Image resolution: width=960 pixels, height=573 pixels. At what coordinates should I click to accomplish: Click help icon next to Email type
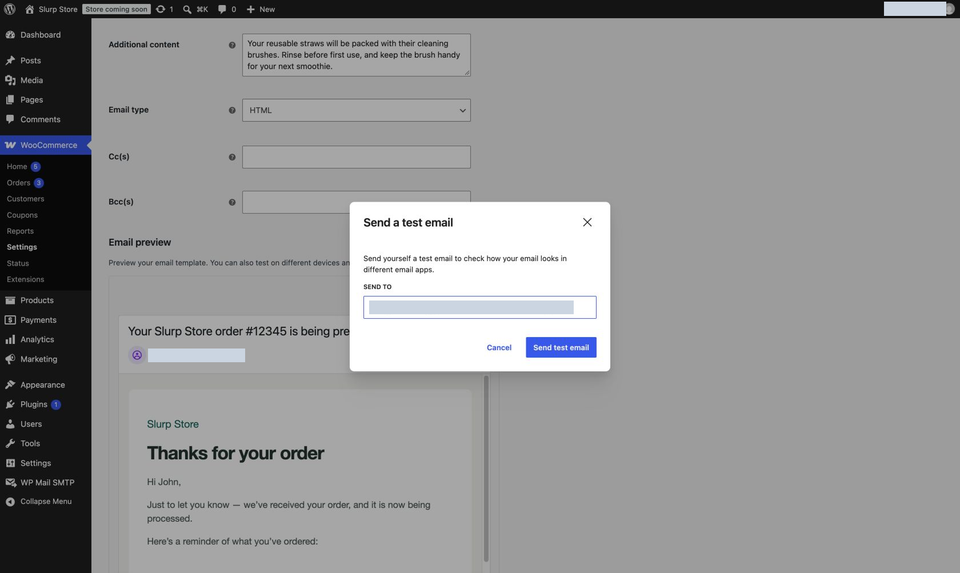[x=232, y=110]
